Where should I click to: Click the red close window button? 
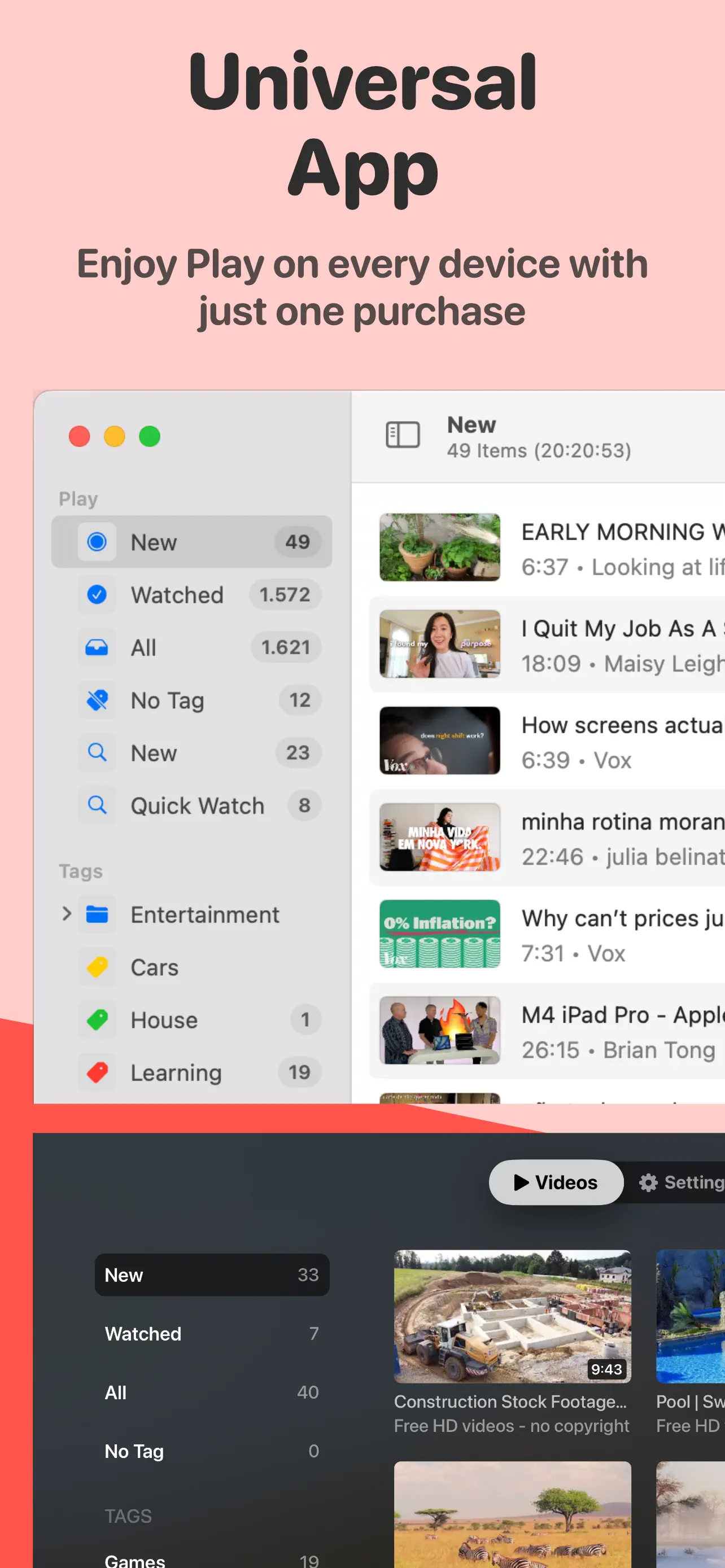point(79,436)
